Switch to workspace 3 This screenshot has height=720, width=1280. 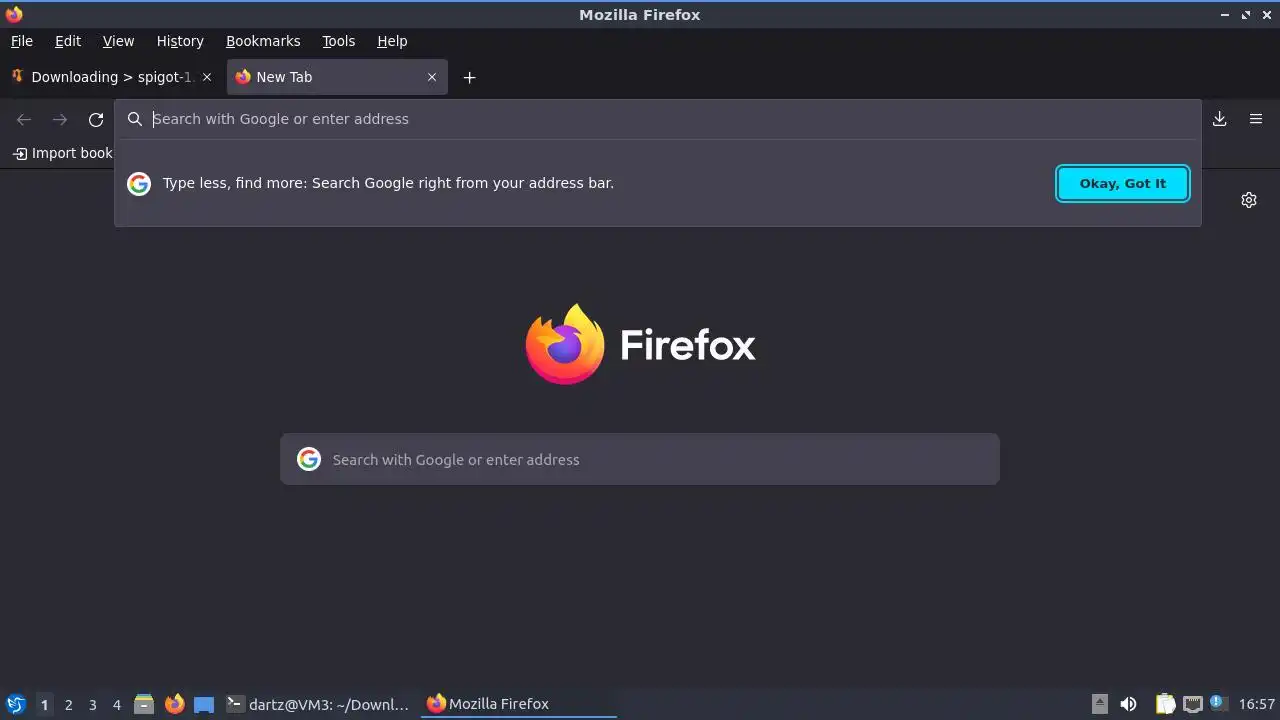92,705
